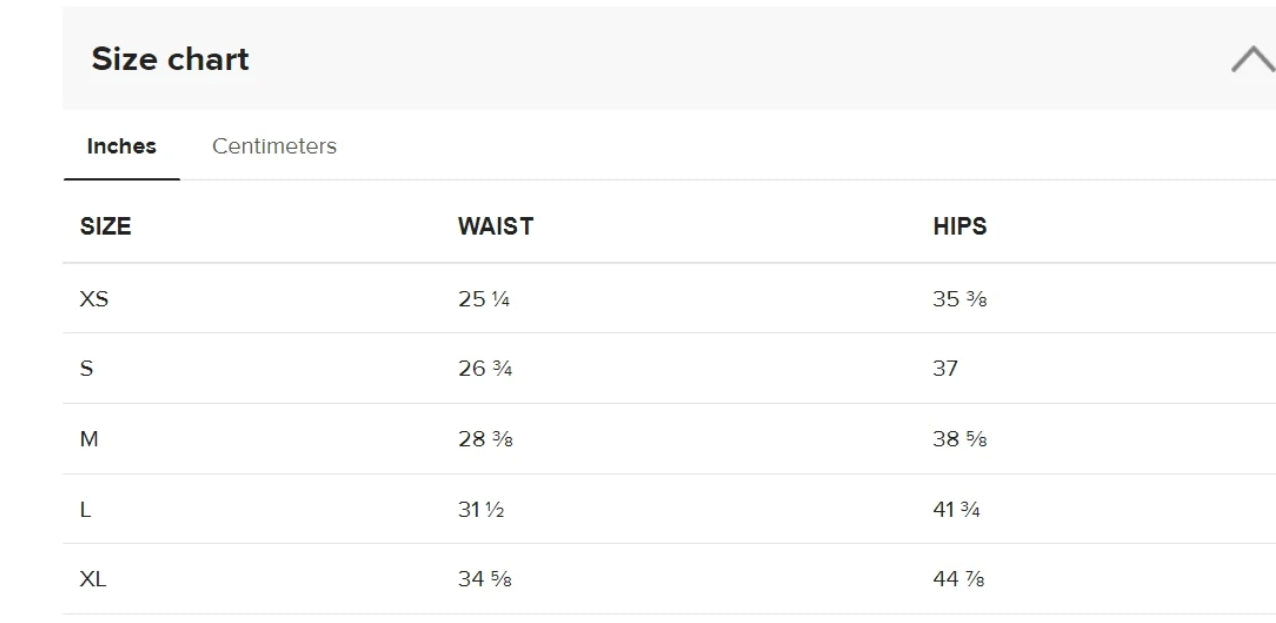Select the XS size row label
This screenshot has width=1276, height=623.
[94, 299]
